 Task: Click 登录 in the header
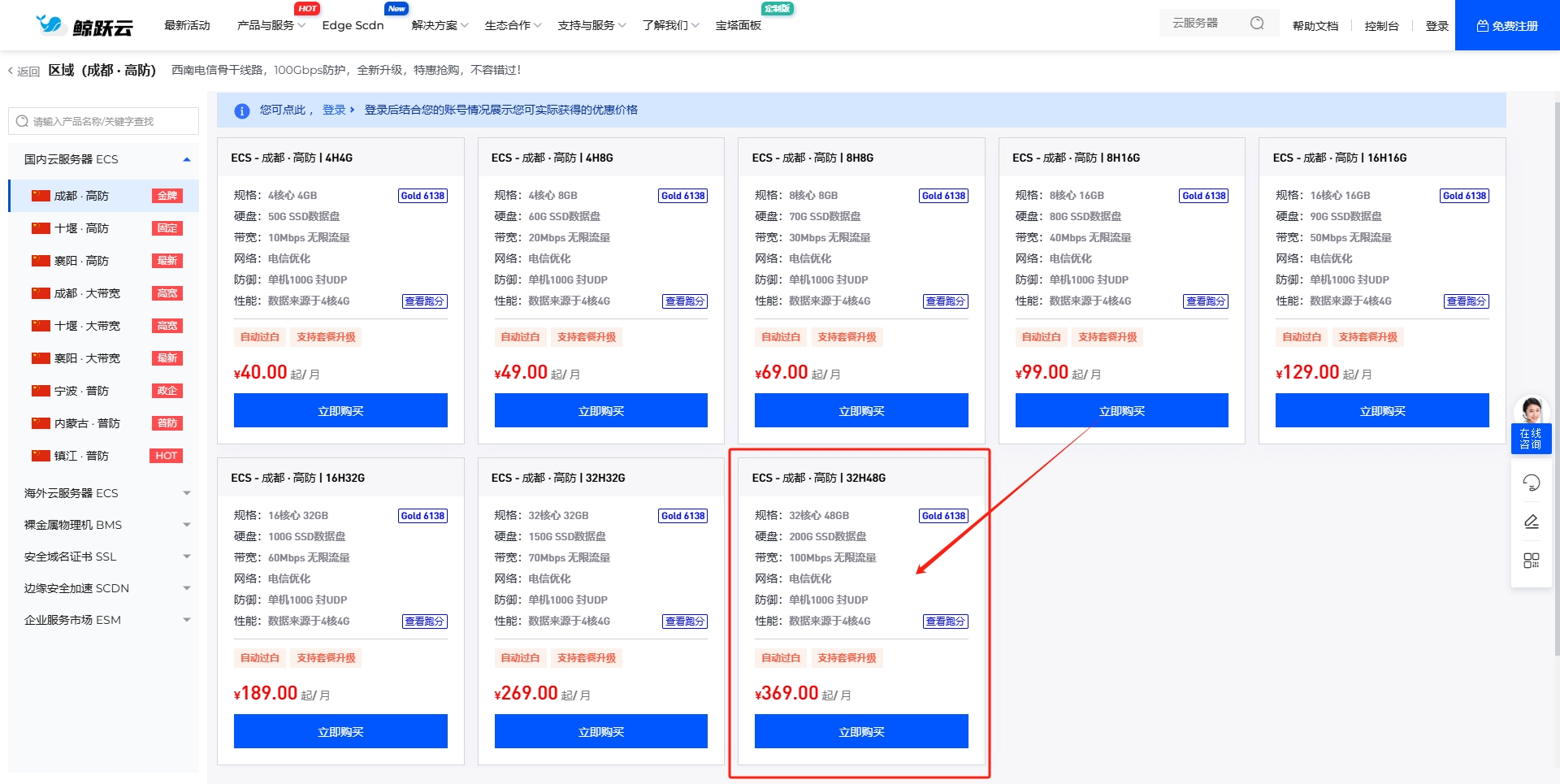point(1436,26)
